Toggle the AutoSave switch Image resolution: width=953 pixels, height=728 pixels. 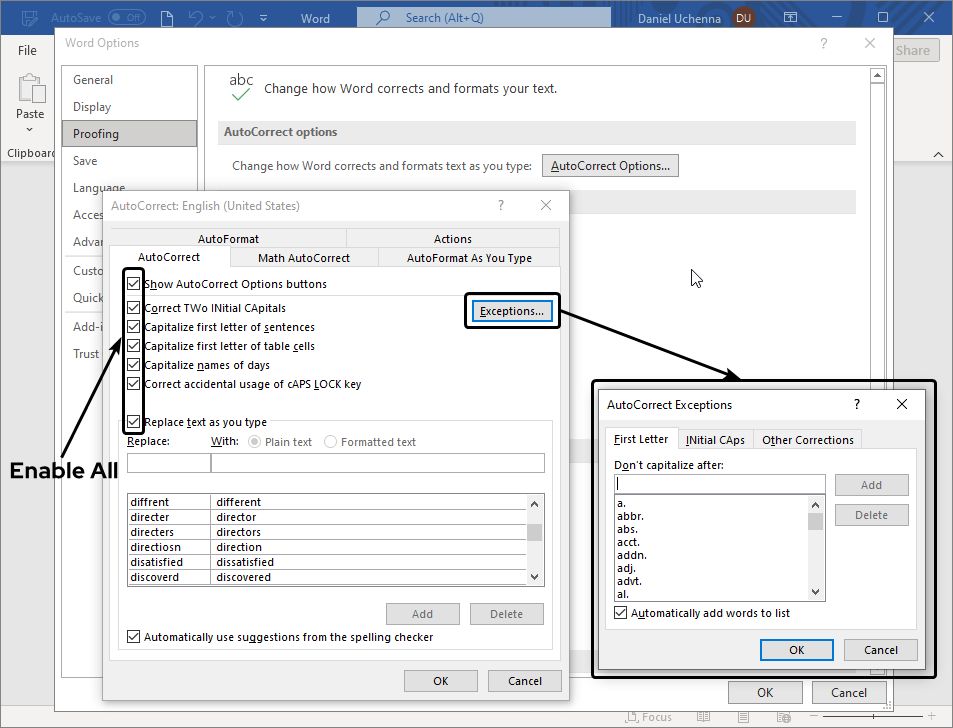(127, 18)
